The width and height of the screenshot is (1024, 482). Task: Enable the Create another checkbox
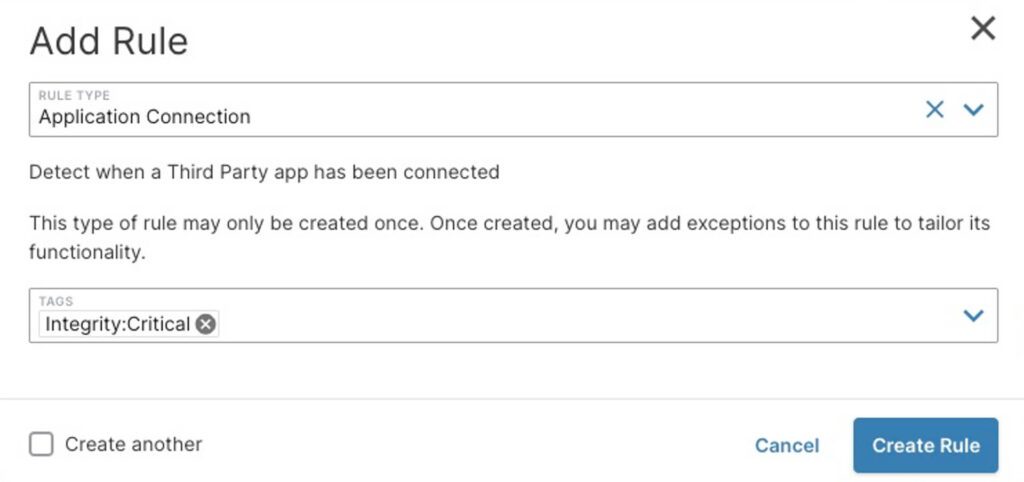(x=41, y=445)
